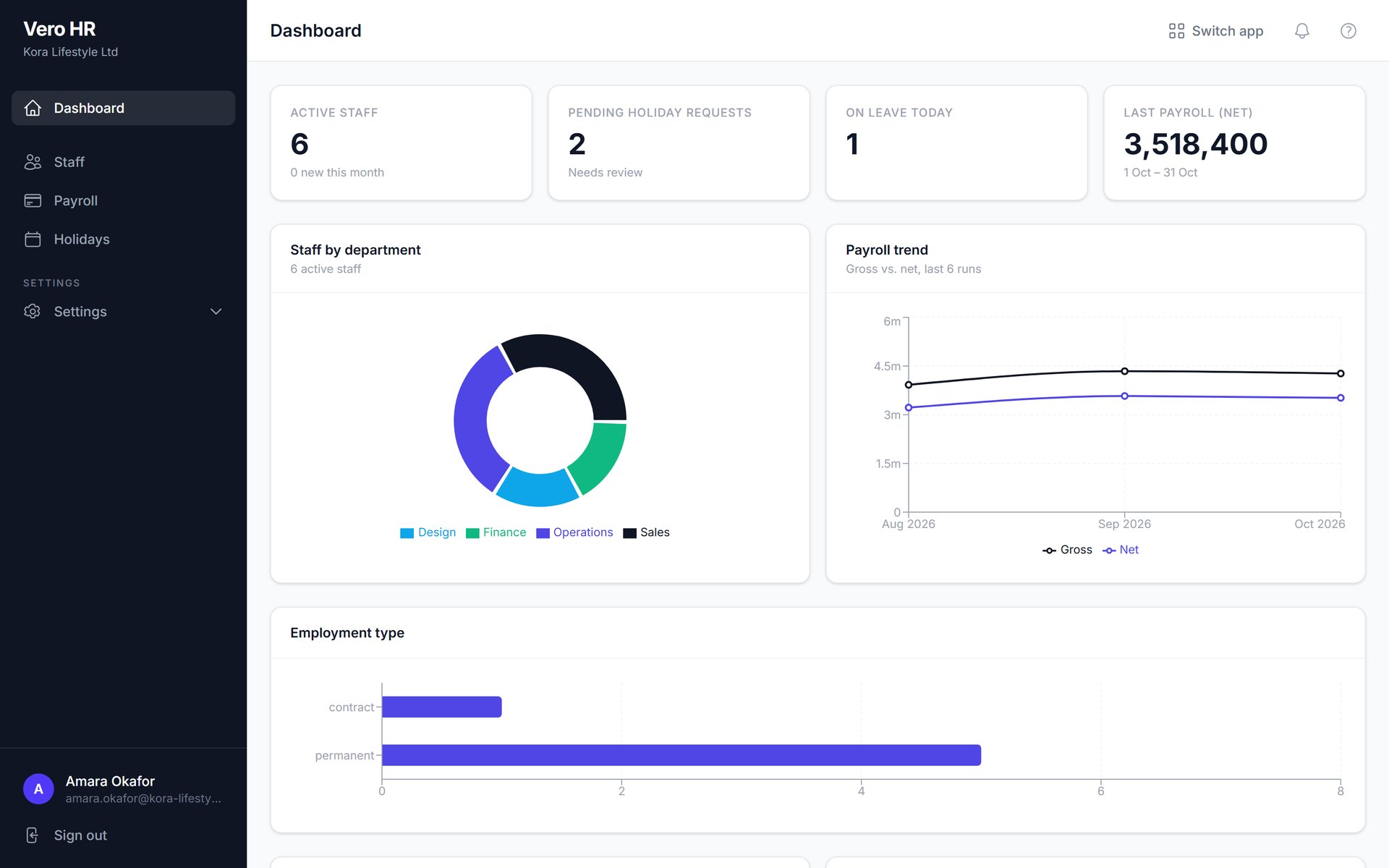Viewport: 1389px width, 868px height.
Task: Click the Sep 2026 Gross data point
Action: [x=1124, y=371]
